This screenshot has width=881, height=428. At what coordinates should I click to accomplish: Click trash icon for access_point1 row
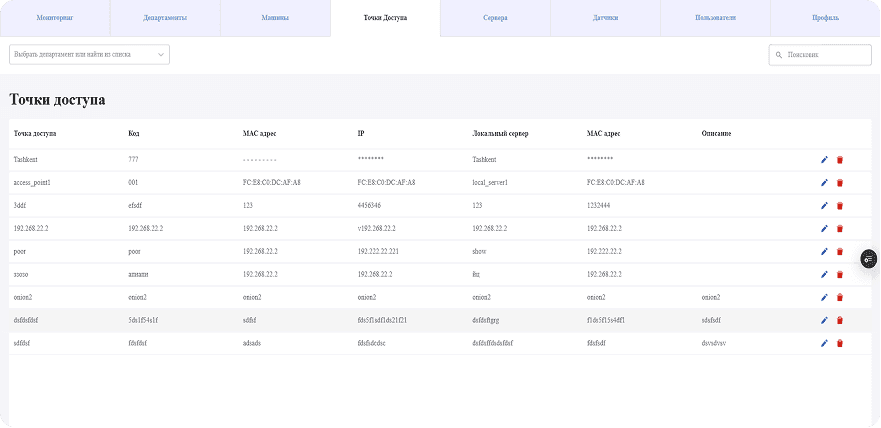click(840, 183)
